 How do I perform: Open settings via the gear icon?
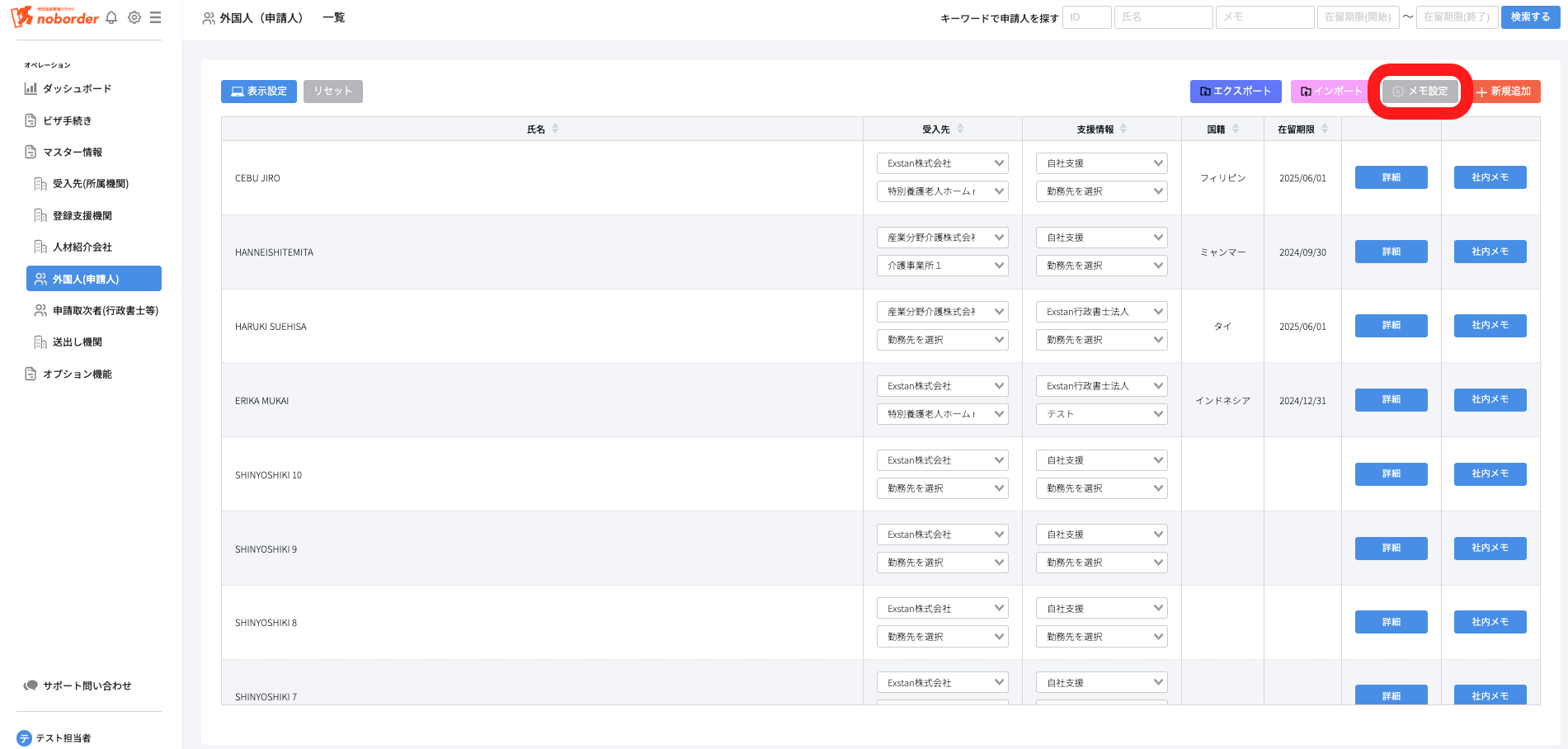point(134,17)
